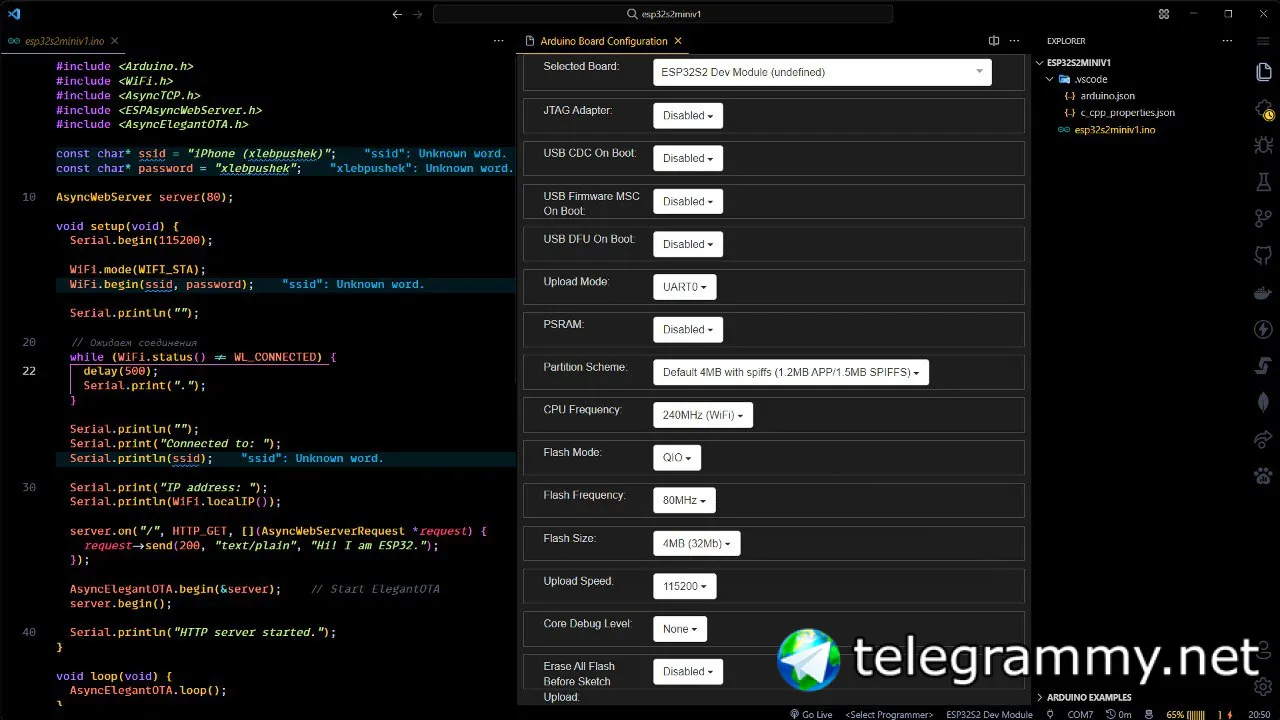Click the server.begin() code line

(121, 604)
